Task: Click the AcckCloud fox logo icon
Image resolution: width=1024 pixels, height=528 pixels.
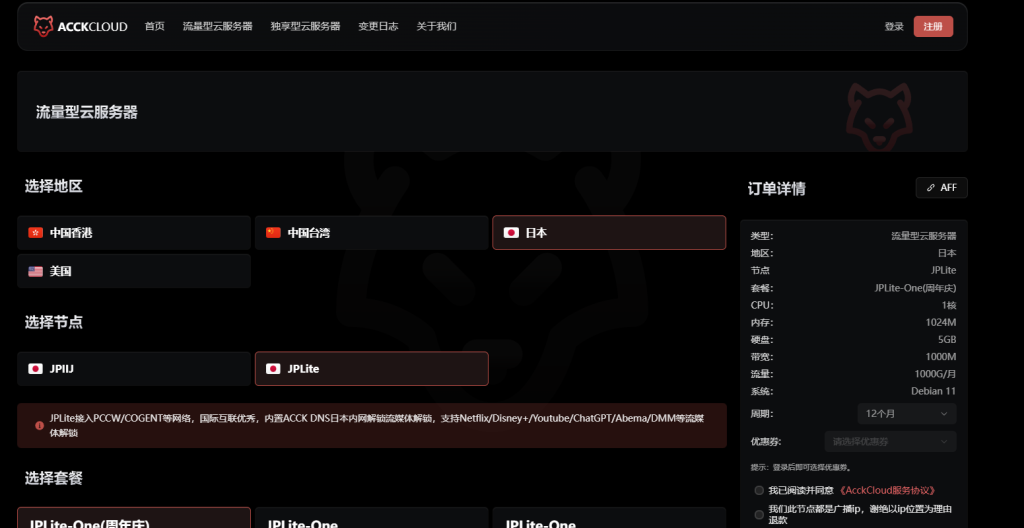Action: pos(43,27)
